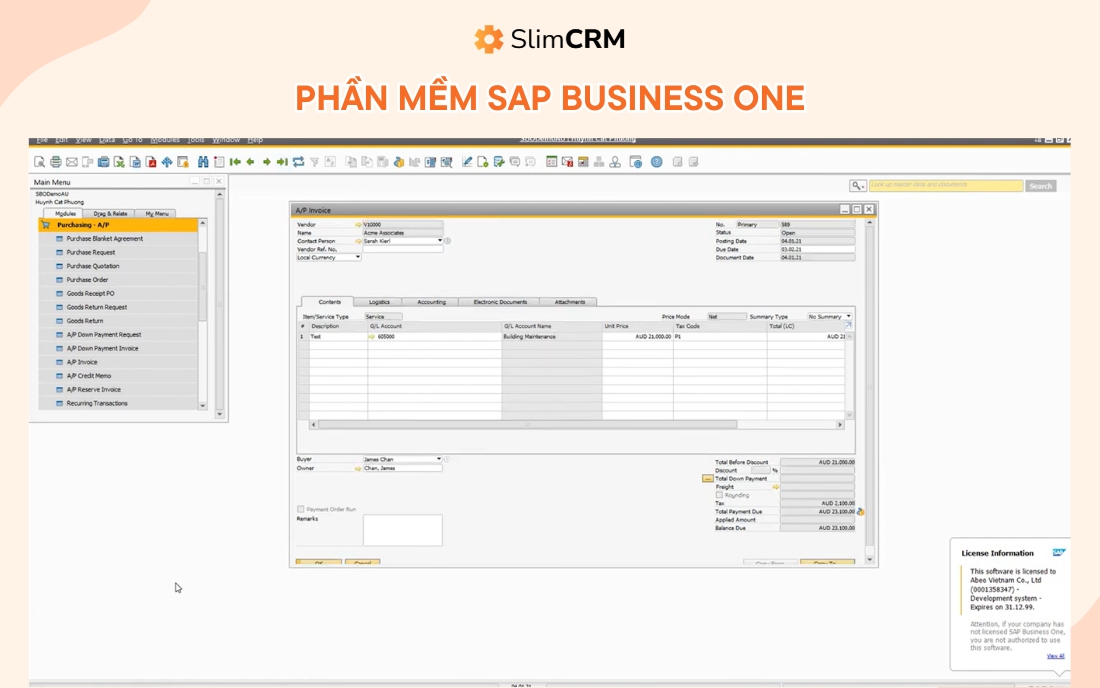Screen dimensions: 1100x688
Task: Click the green Next Record arrow
Action: point(265,161)
